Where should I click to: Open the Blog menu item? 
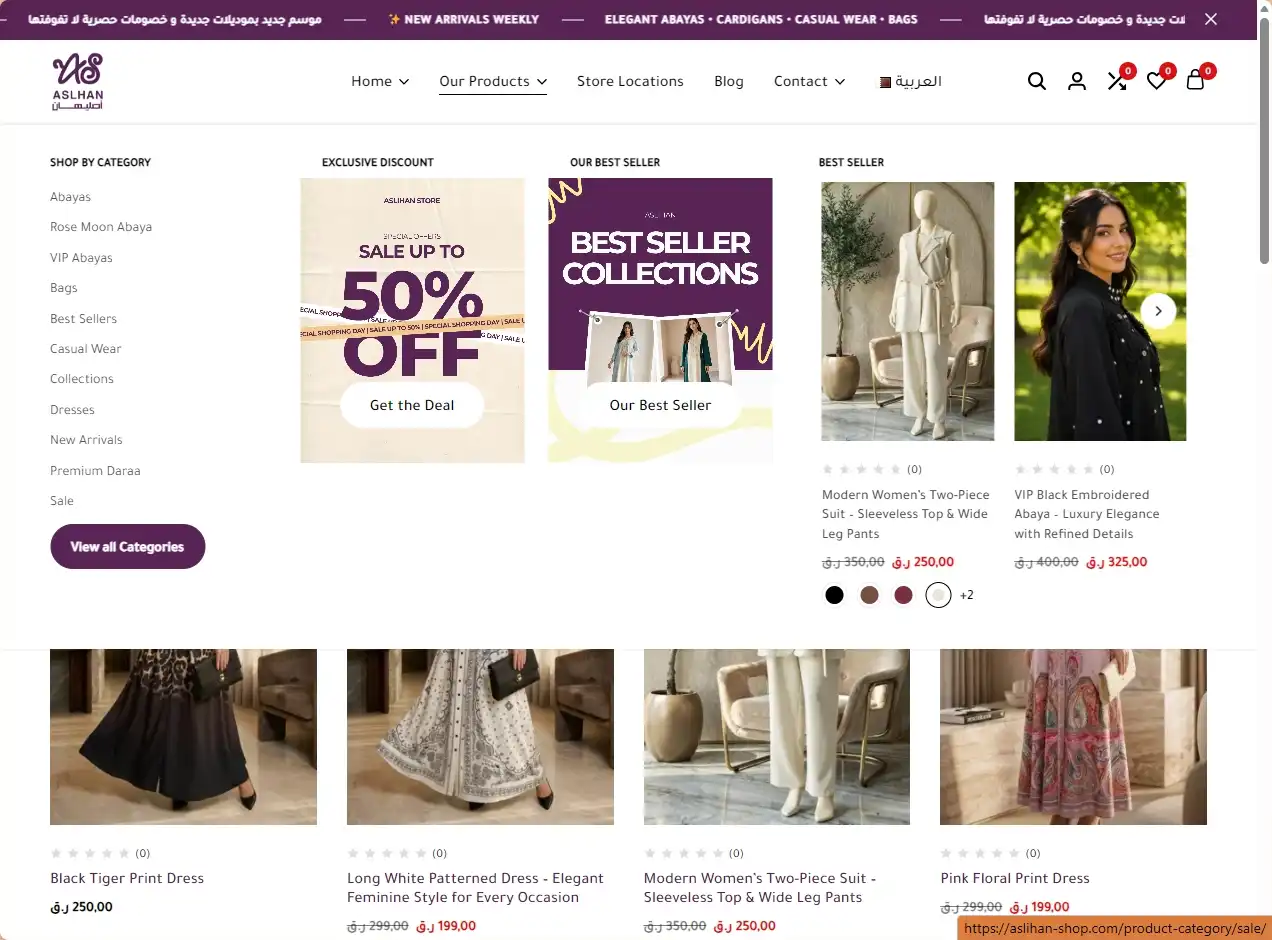729,82
